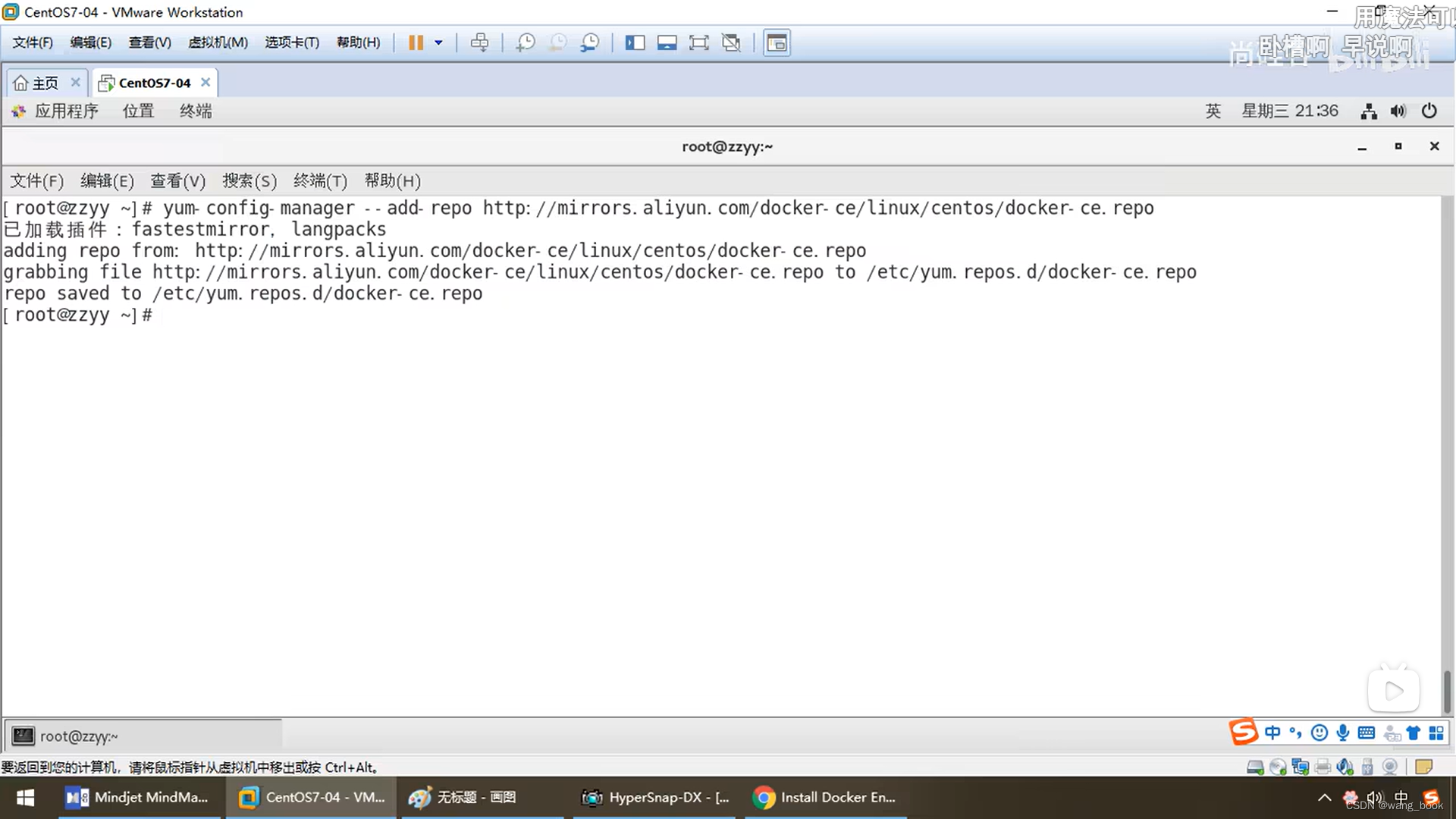The image size is (1456, 819).
Task: Open Sogou soft keyboard
Action: pos(1367,733)
